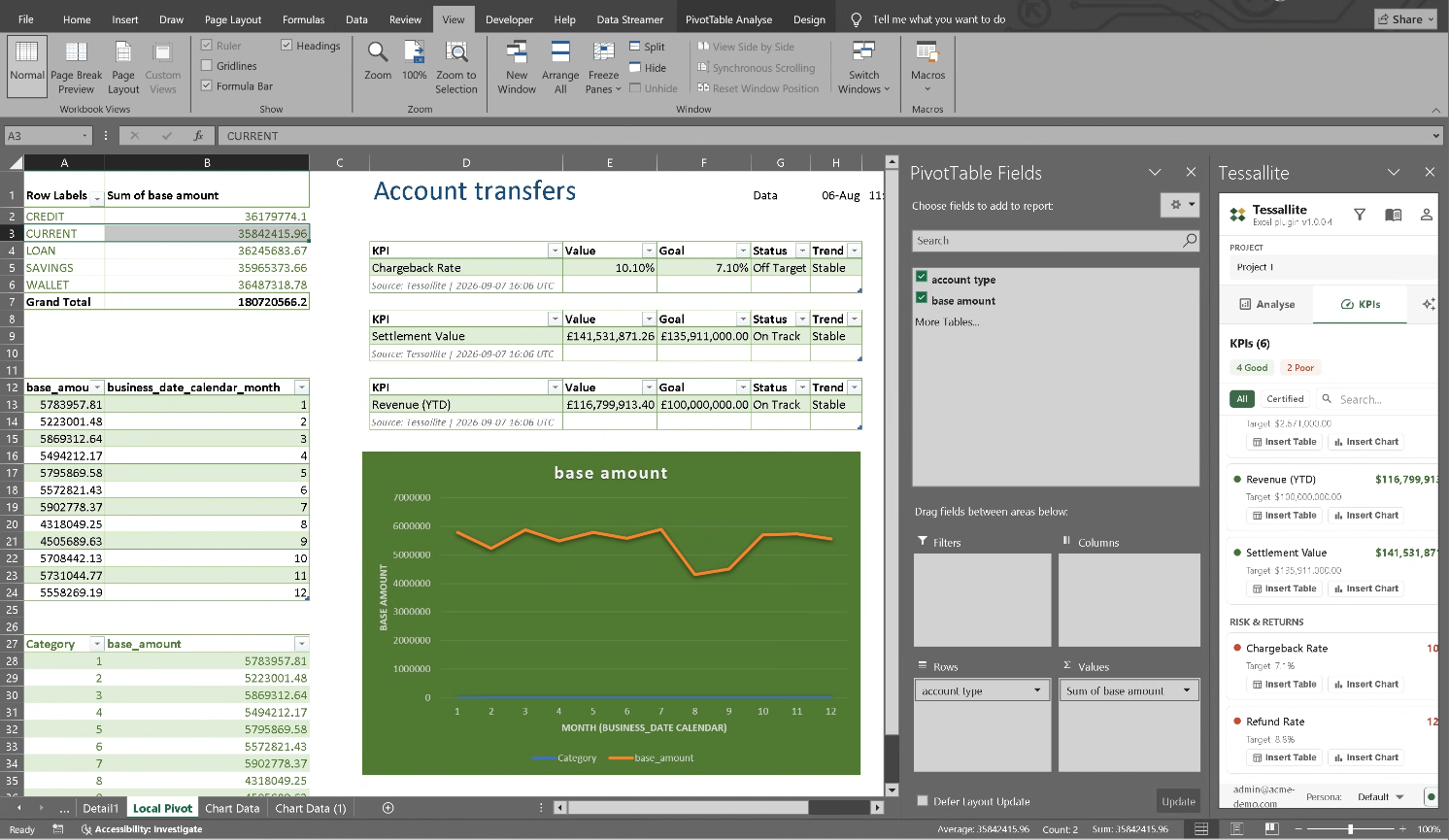The height and width of the screenshot is (840, 1449).
Task: Click Arrange All windows
Action: 560,67
